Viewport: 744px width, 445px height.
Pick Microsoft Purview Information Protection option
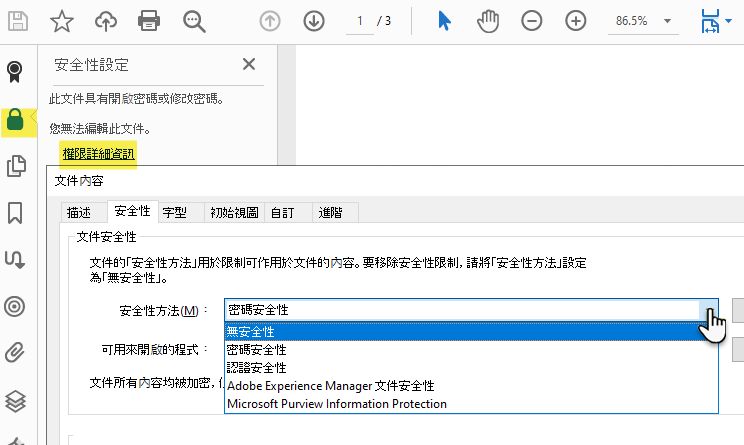[471, 404]
